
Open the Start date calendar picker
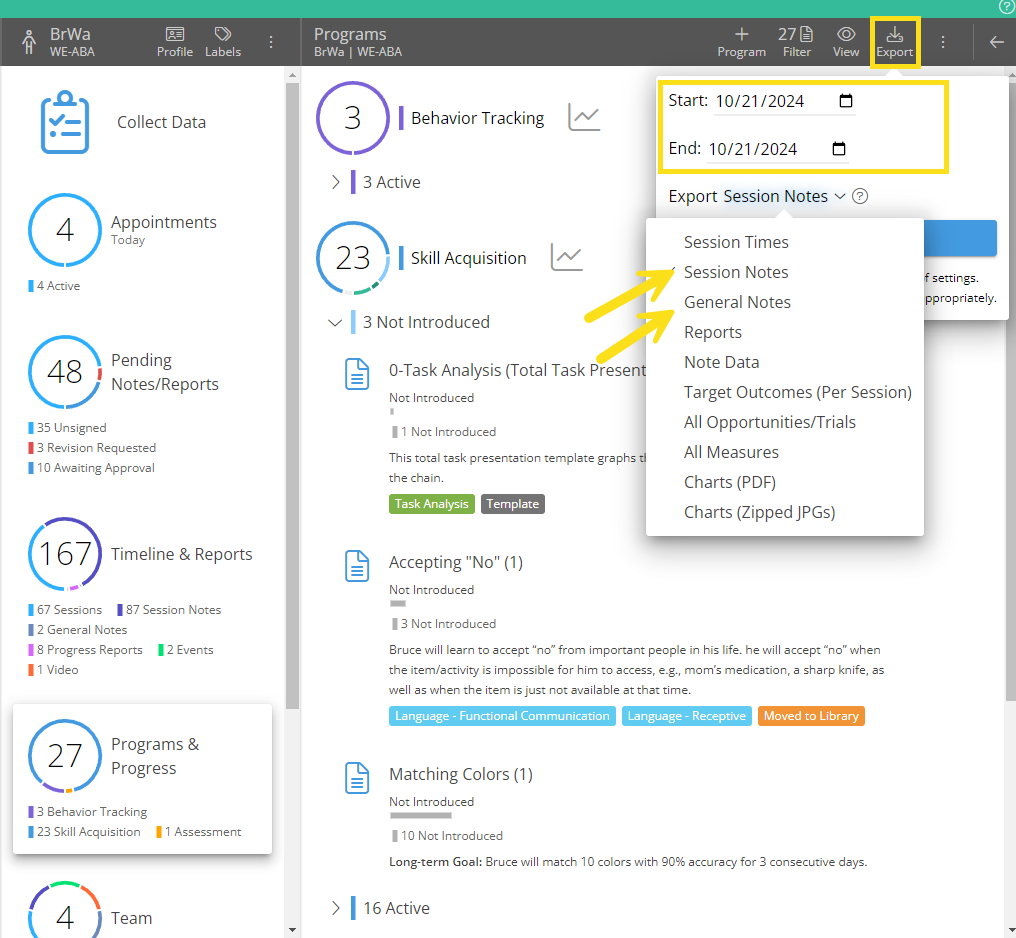[845, 100]
